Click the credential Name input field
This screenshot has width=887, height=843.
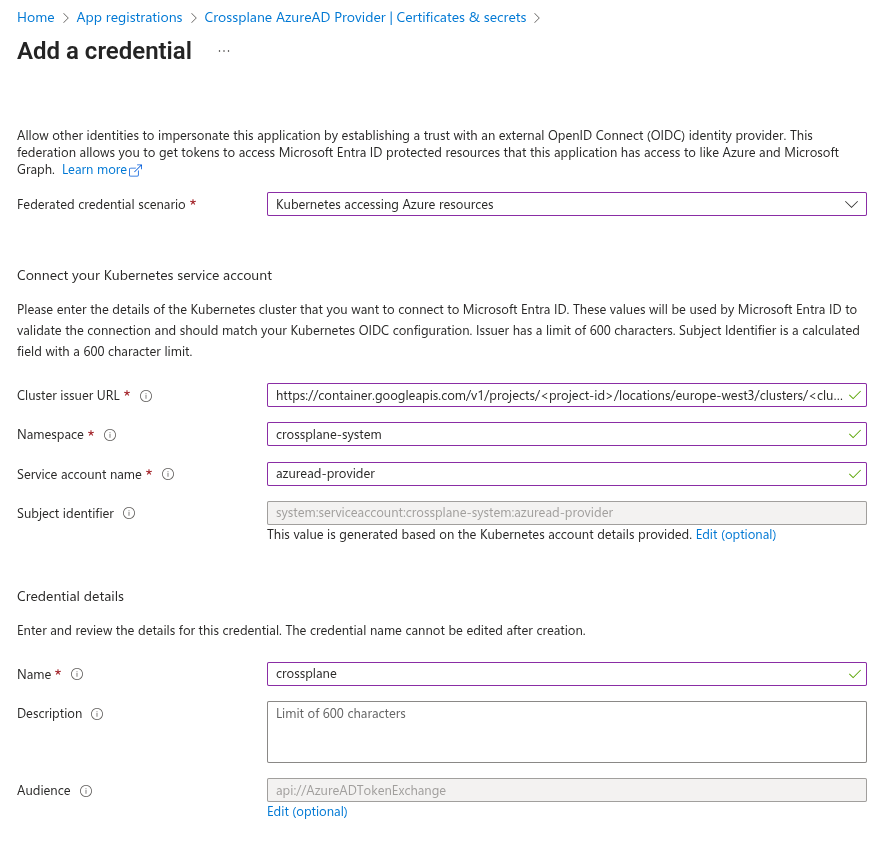pyautogui.click(x=558, y=674)
